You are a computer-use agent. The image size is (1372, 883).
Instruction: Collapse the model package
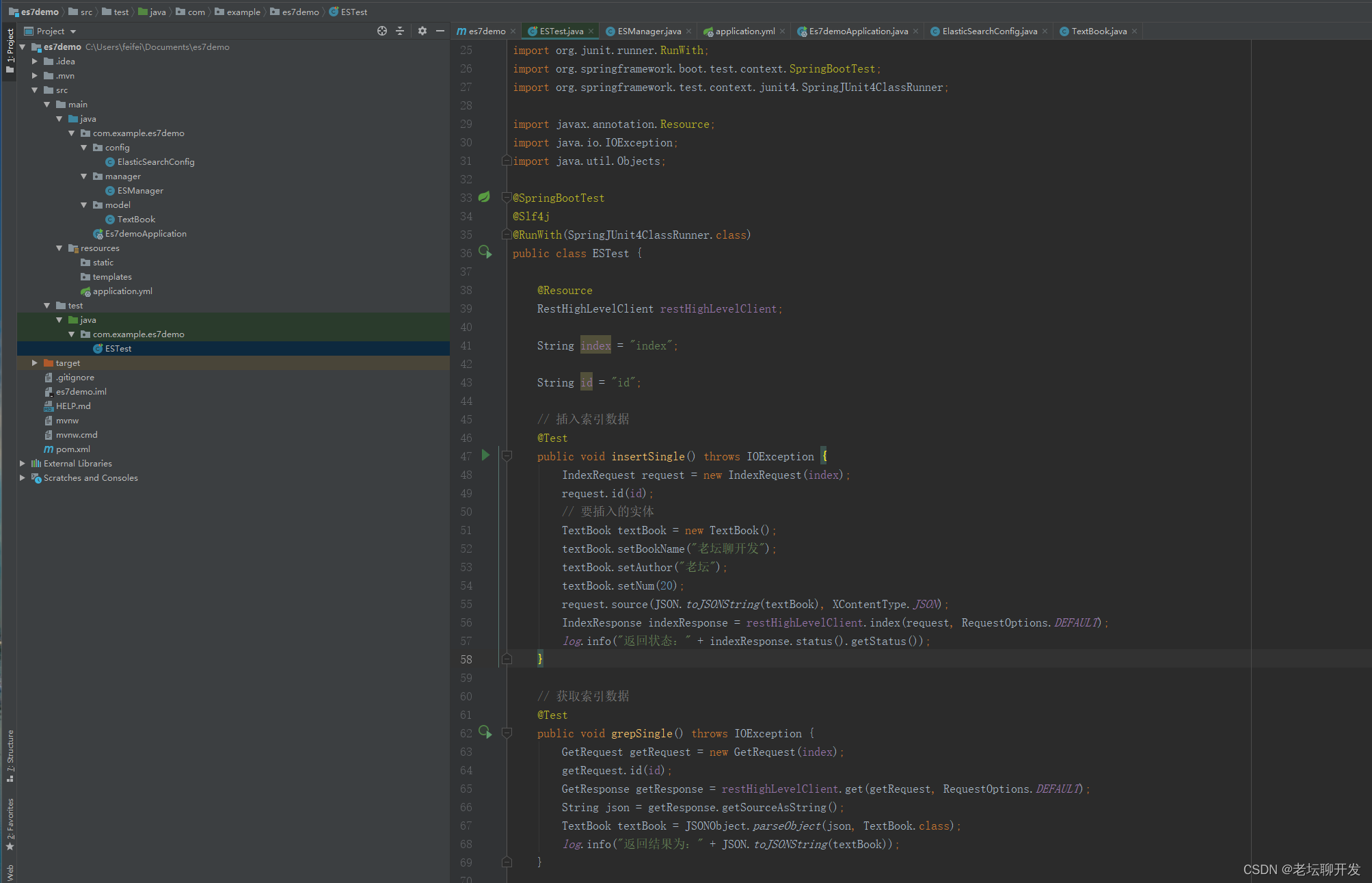tap(84, 205)
